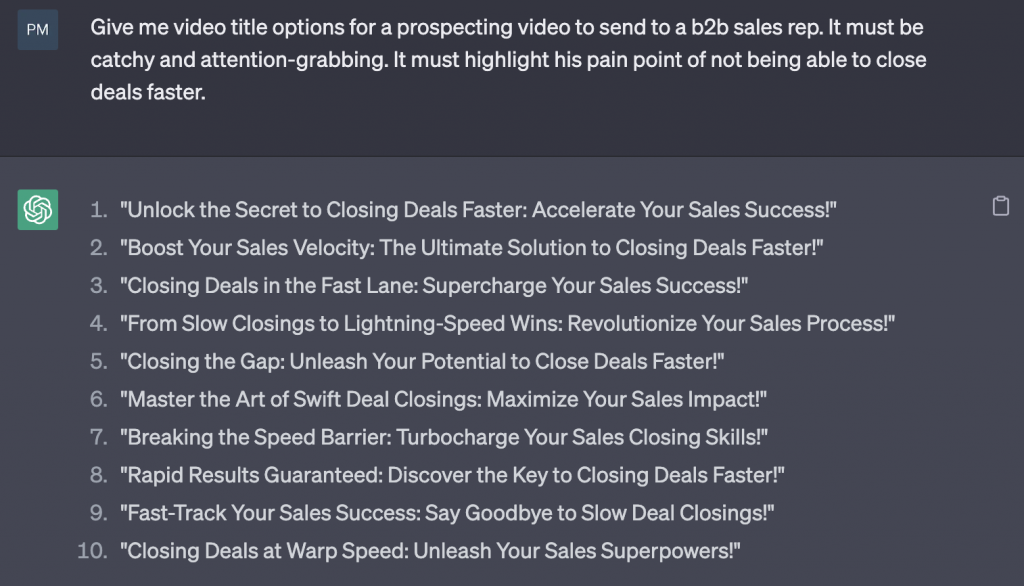Image resolution: width=1024 pixels, height=586 pixels.
Task: Click the PM user avatar
Action: [x=38, y=29]
